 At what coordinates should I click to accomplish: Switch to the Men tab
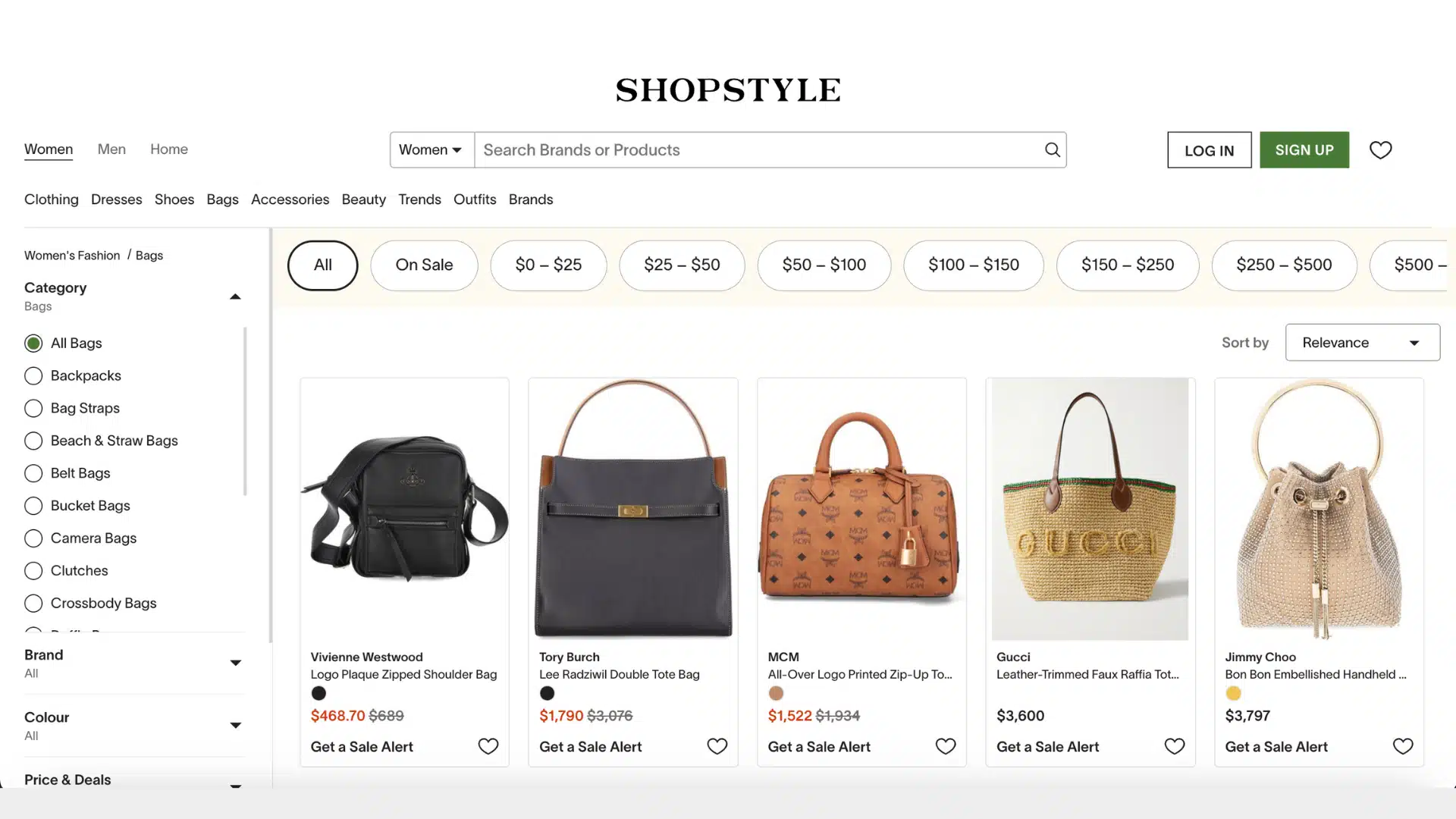coord(111,149)
